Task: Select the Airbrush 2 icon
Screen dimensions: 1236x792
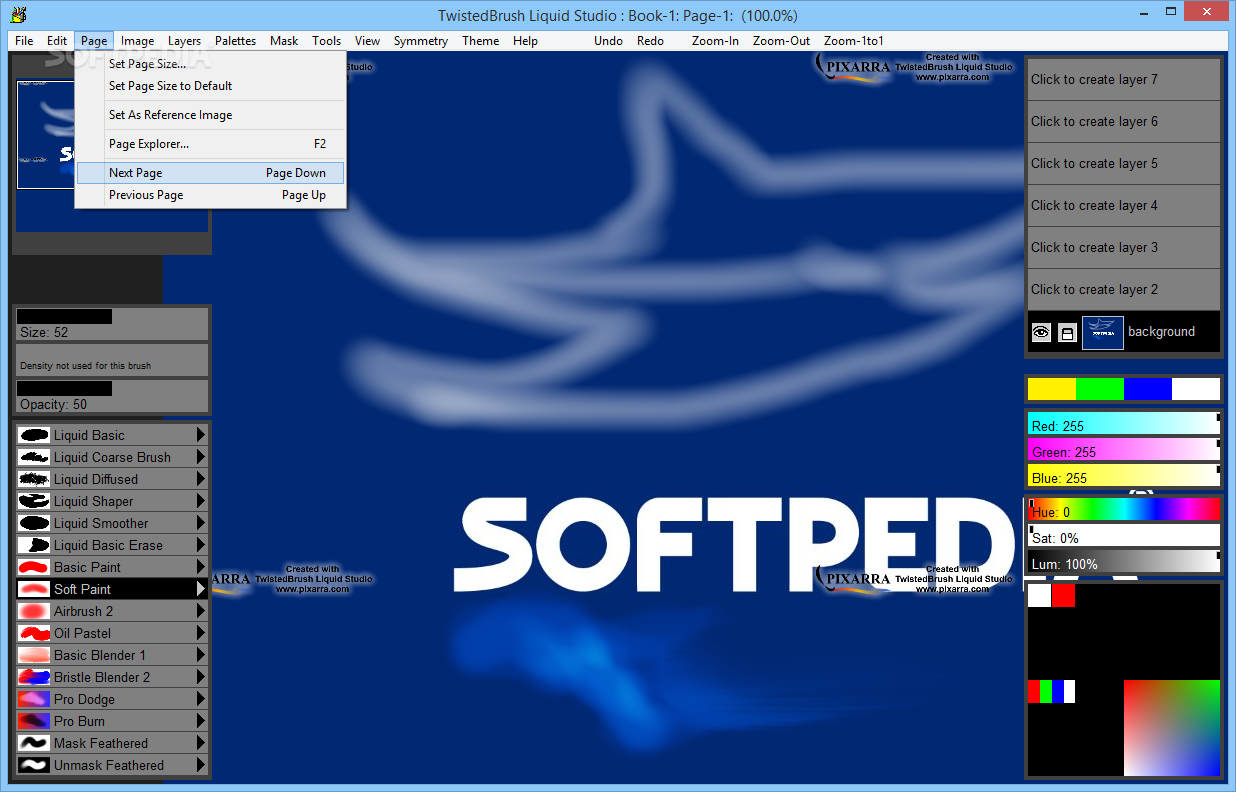Action: coord(34,611)
